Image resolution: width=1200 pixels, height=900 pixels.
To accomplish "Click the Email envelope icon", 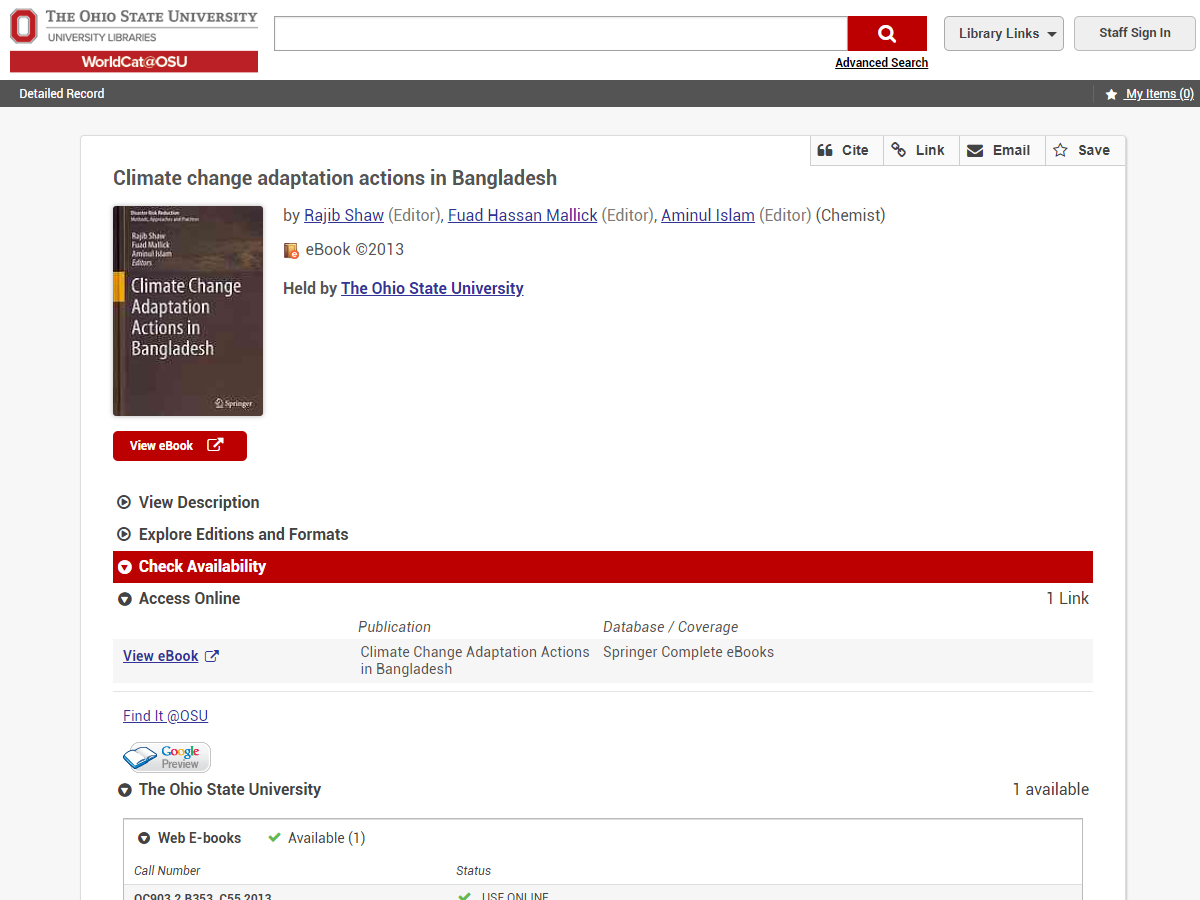I will 975,150.
